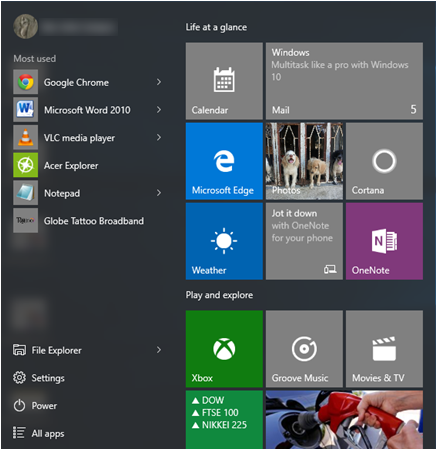
Task: Open the Movies & TV tile
Action: pos(384,349)
